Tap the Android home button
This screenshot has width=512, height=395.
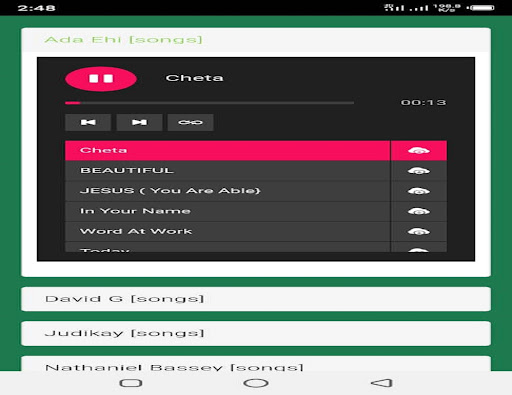tap(256, 383)
